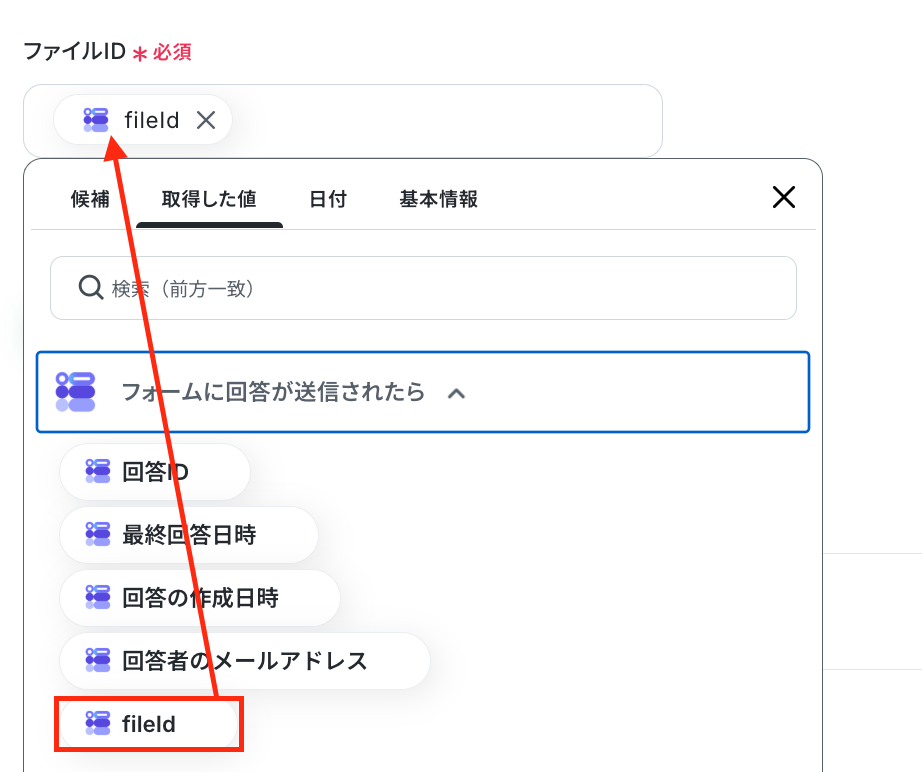Select the 取得した値 tab
The image size is (922, 772).
pos(209,199)
